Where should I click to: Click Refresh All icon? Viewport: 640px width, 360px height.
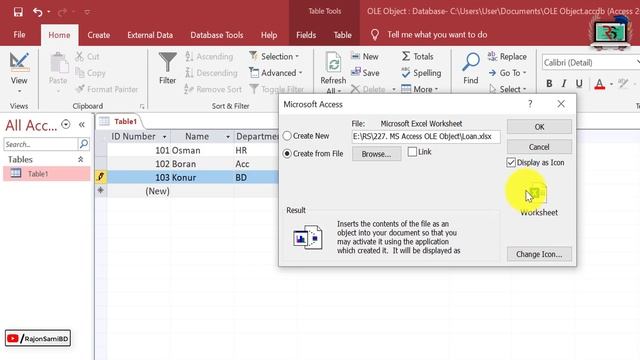click(333, 63)
